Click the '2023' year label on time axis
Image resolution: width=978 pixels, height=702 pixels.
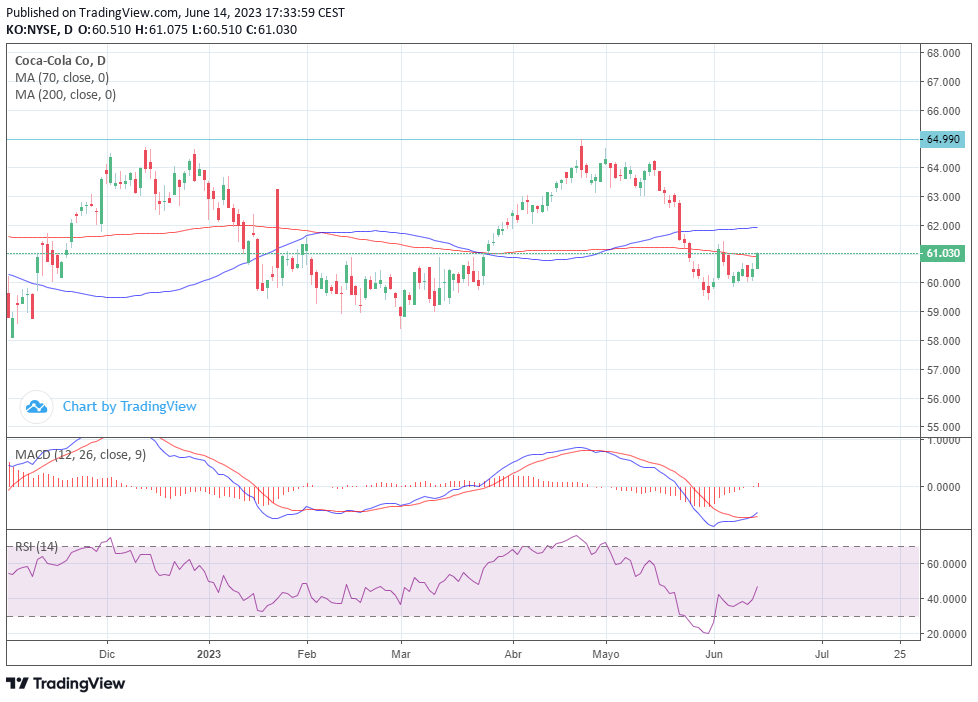(x=209, y=654)
